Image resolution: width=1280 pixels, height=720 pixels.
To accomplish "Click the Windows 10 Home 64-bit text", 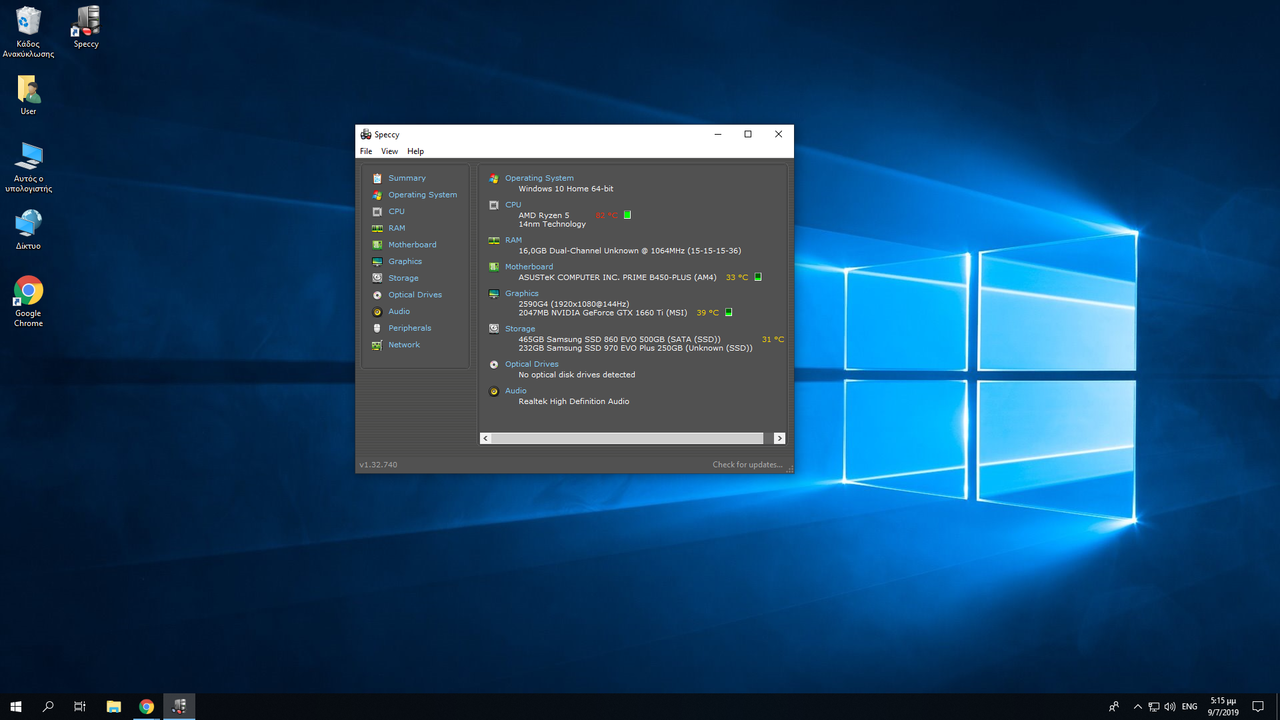I will (566, 189).
